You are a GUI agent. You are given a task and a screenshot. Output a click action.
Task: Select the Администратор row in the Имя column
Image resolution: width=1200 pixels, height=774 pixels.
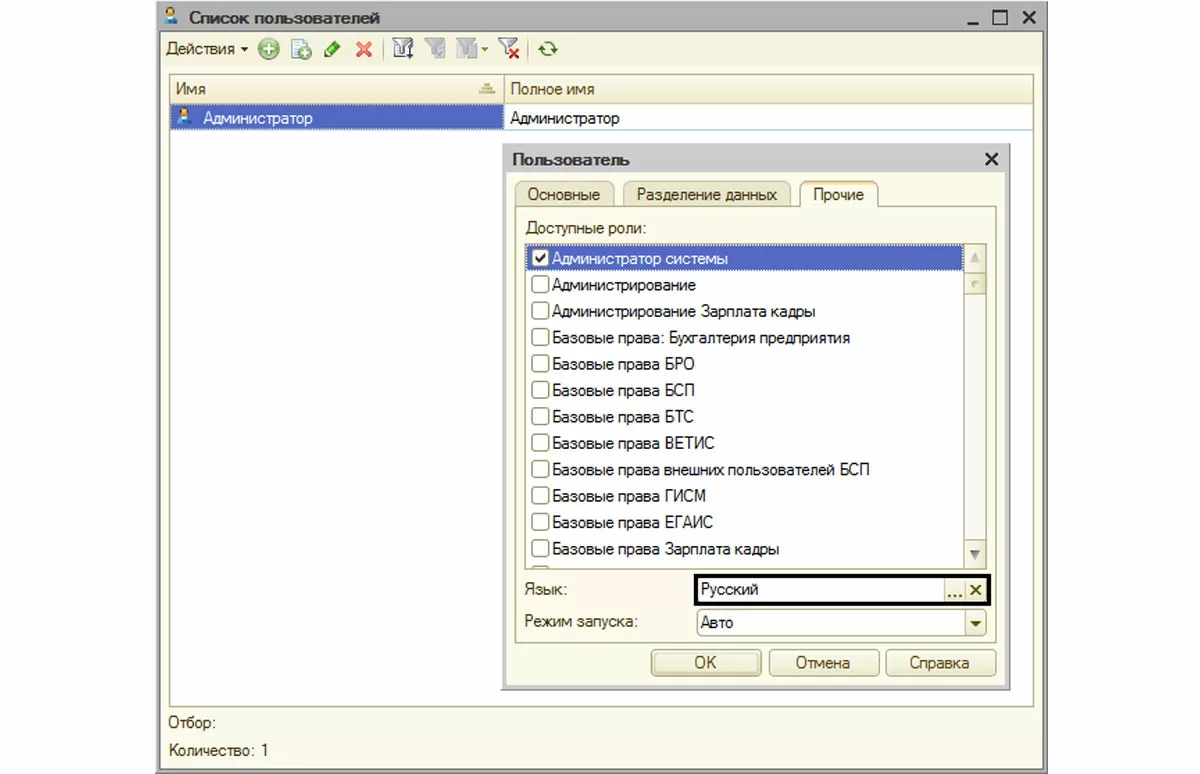pos(336,118)
